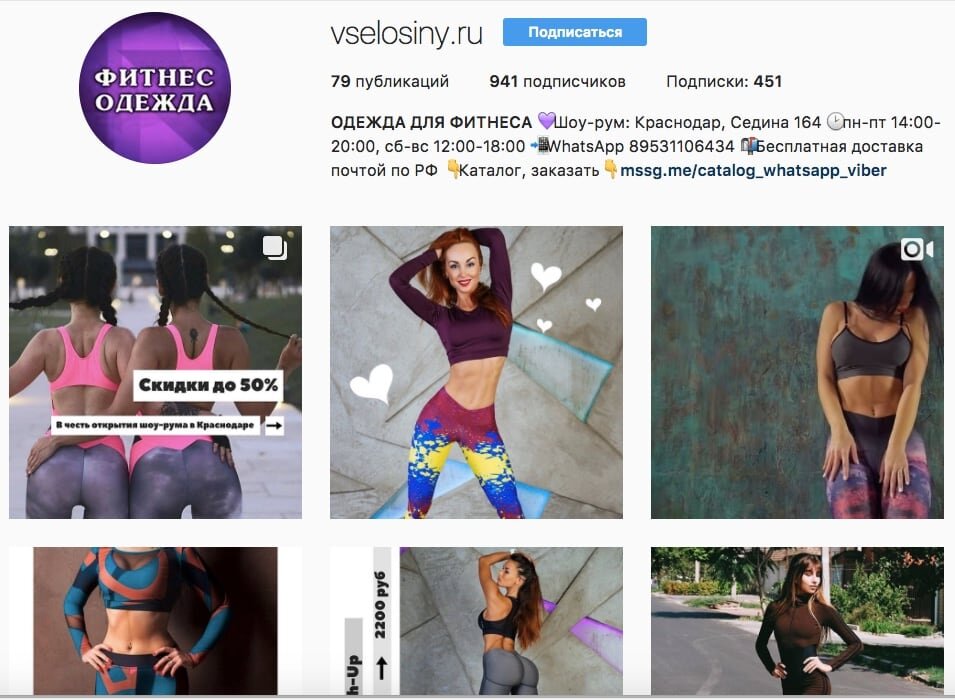955x700 pixels.
Task: Open the mssg.me/catalog_whatsapp_viber link
Action: tap(753, 170)
